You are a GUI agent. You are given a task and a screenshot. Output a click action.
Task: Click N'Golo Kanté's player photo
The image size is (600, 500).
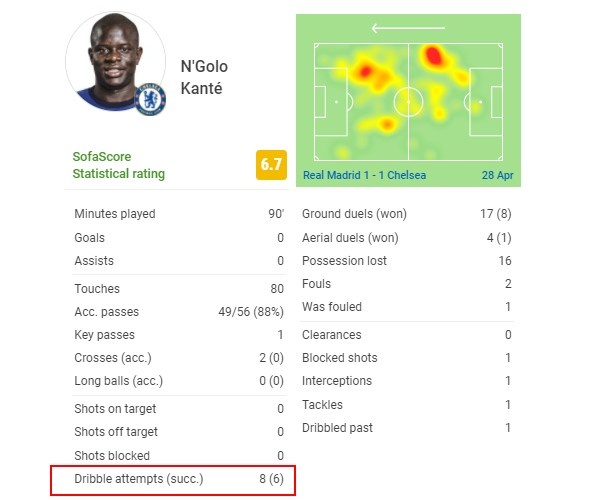pyautogui.click(x=115, y=61)
